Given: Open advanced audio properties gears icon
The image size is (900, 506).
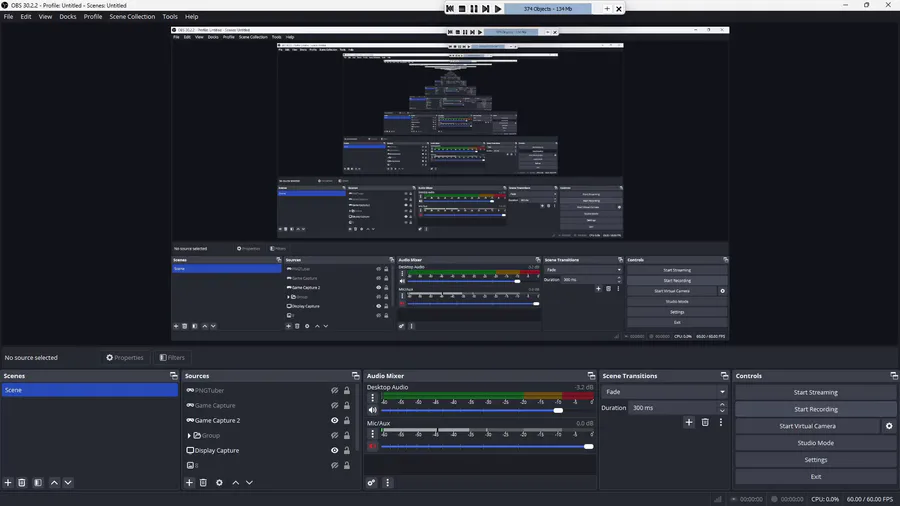Looking at the screenshot, I should (371, 482).
